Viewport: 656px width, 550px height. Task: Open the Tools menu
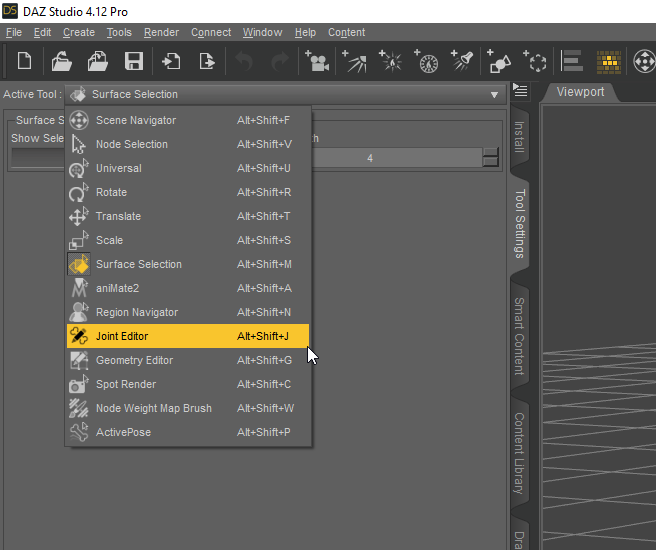[119, 32]
